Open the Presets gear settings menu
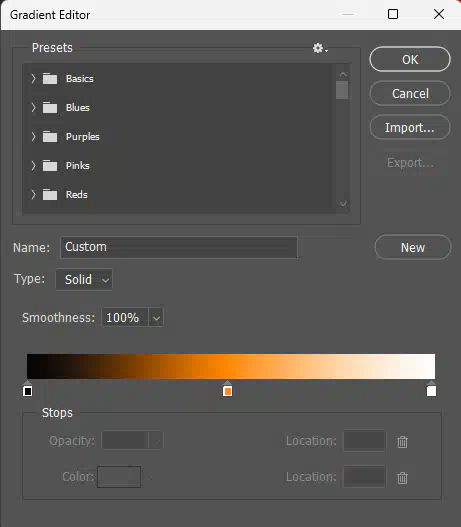 tap(320, 48)
